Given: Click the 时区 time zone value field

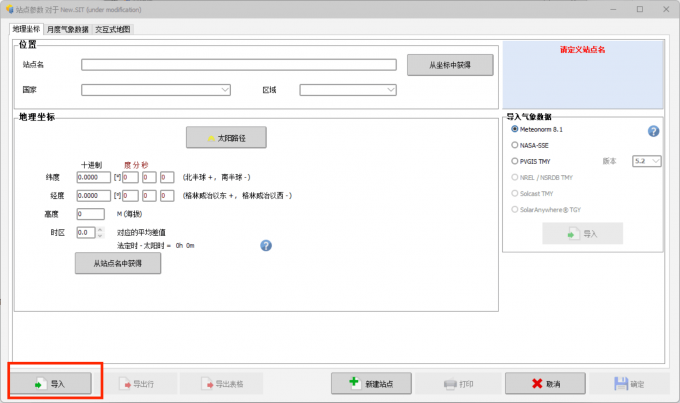Looking at the screenshot, I should pyautogui.click(x=86, y=233).
